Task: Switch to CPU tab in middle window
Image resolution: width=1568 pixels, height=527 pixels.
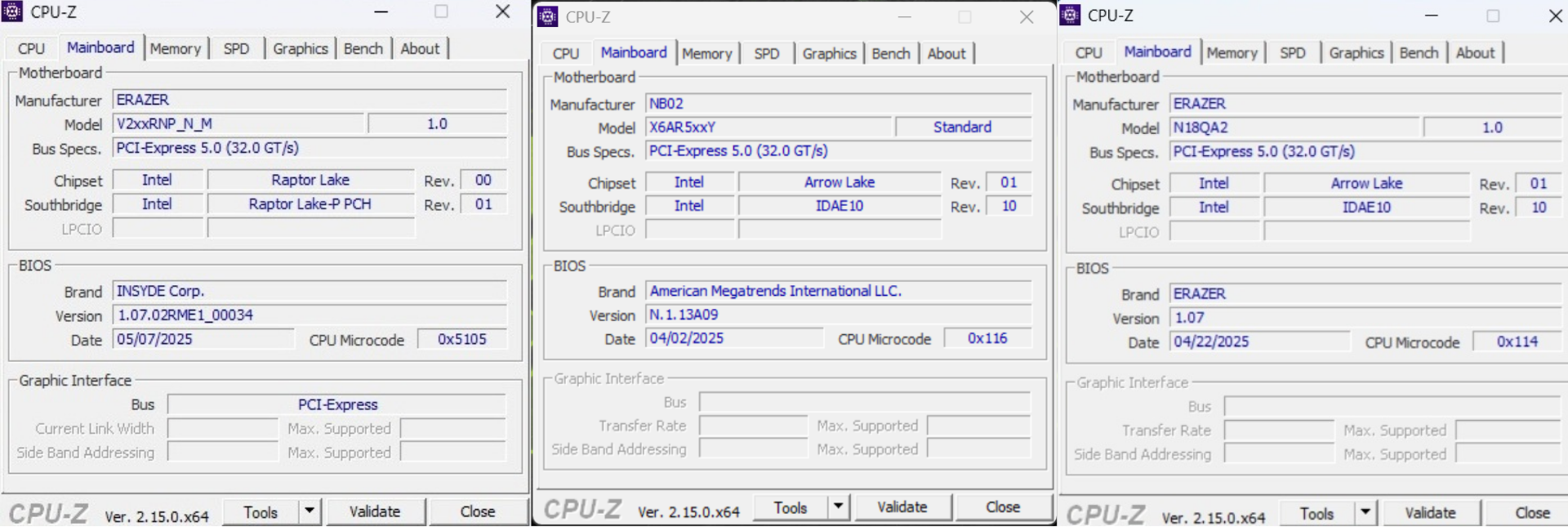Action: point(566,53)
